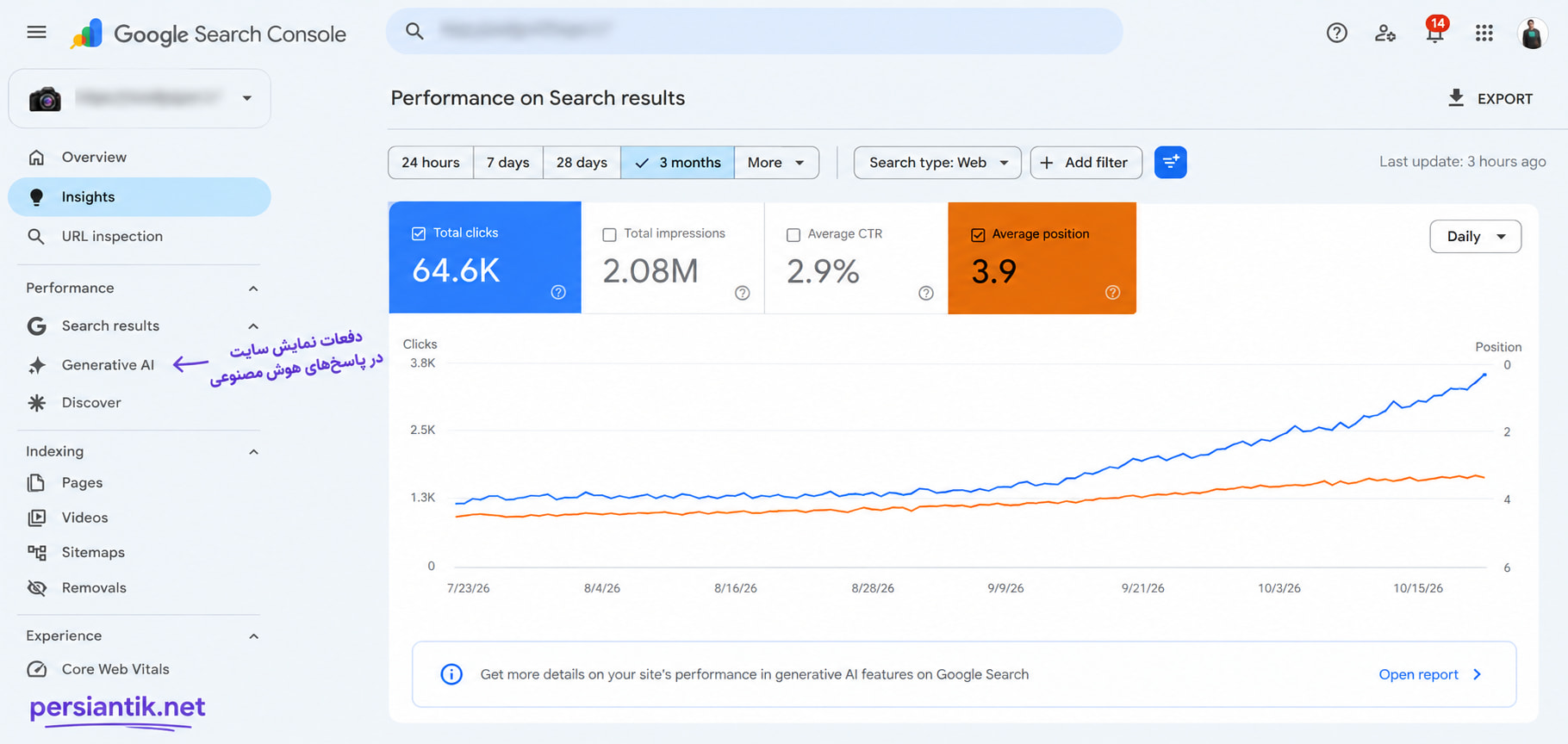Open the Help question mark icon
Screen dimensions: 1568x744
point(1336,33)
